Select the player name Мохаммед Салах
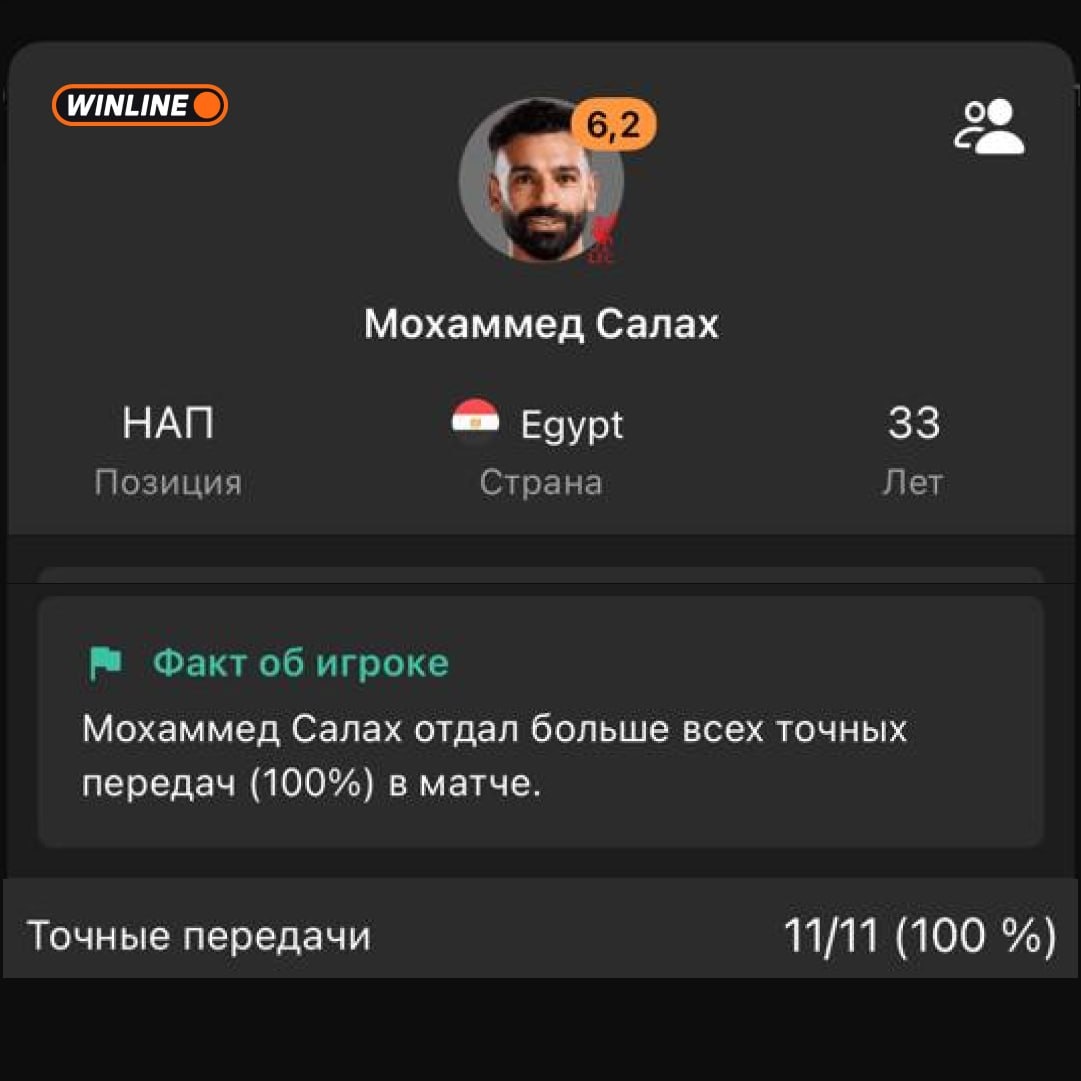This screenshot has width=1081, height=1081. (541, 324)
